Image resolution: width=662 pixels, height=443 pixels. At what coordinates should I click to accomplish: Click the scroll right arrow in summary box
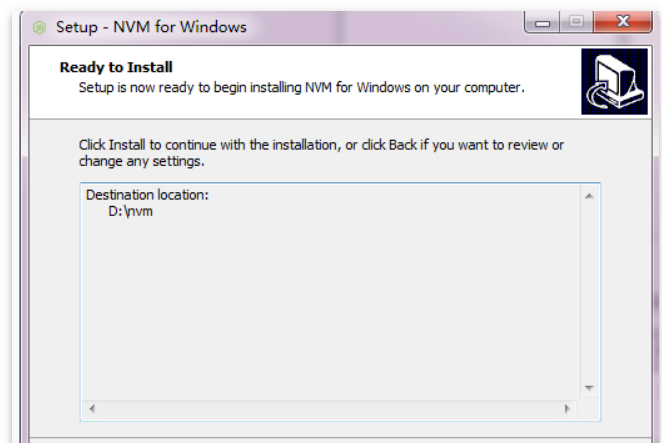(x=567, y=408)
